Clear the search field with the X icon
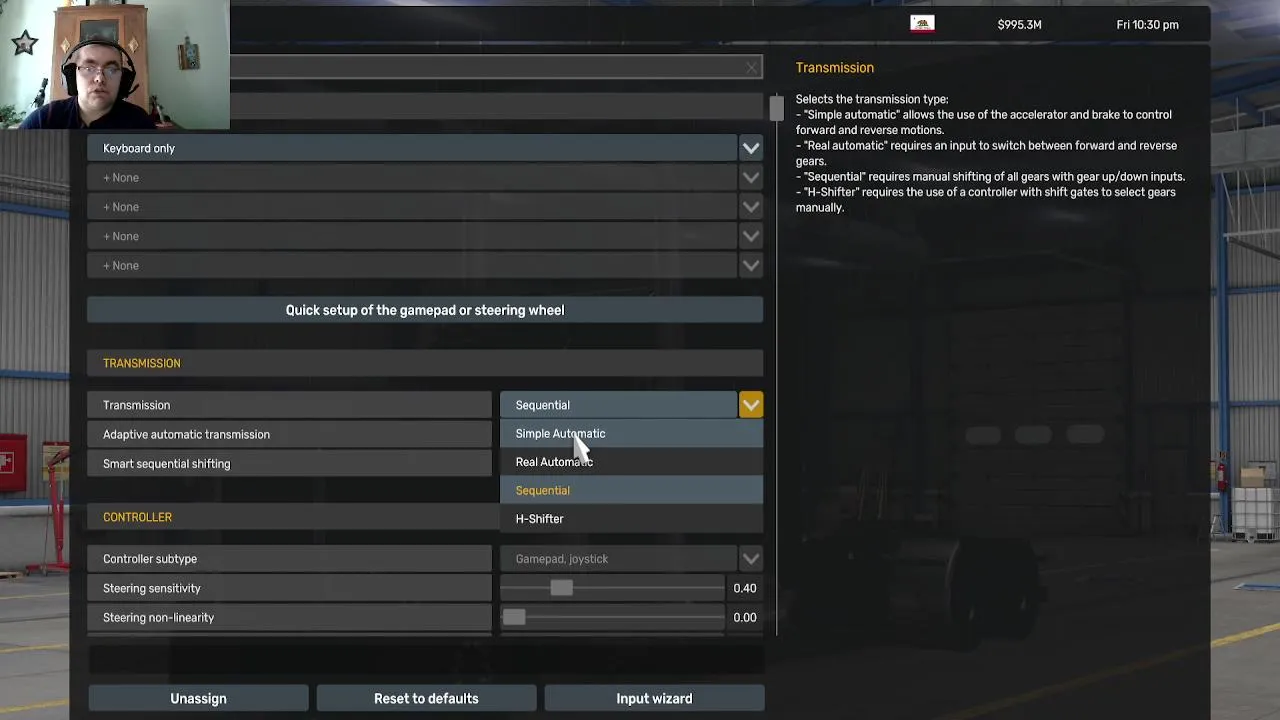The image size is (1280, 720). (x=751, y=67)
